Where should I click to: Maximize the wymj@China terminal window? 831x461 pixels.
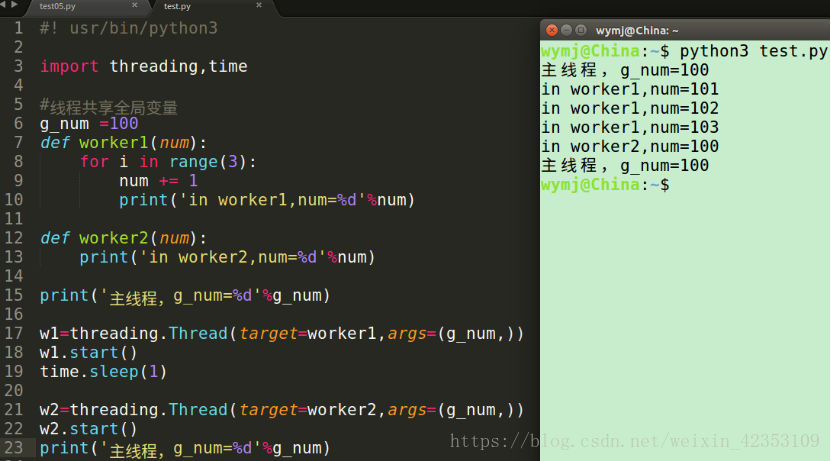[581, 30]
